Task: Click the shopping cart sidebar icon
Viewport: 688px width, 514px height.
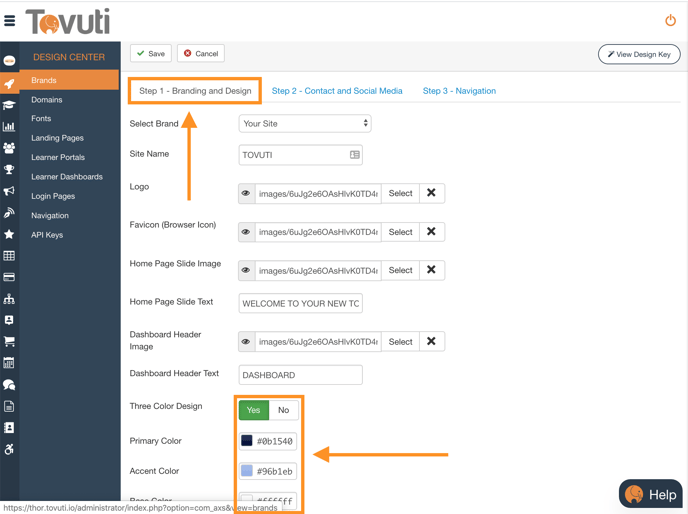Action: [x=9, y=341]
